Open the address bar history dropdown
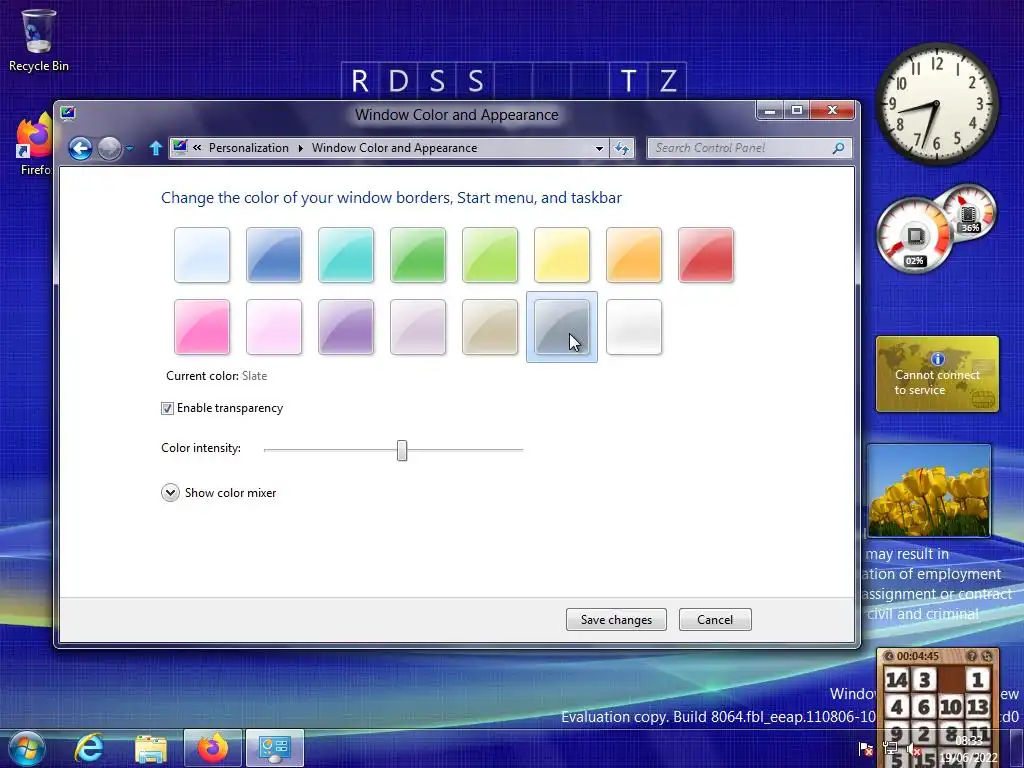 click(599, 148)
